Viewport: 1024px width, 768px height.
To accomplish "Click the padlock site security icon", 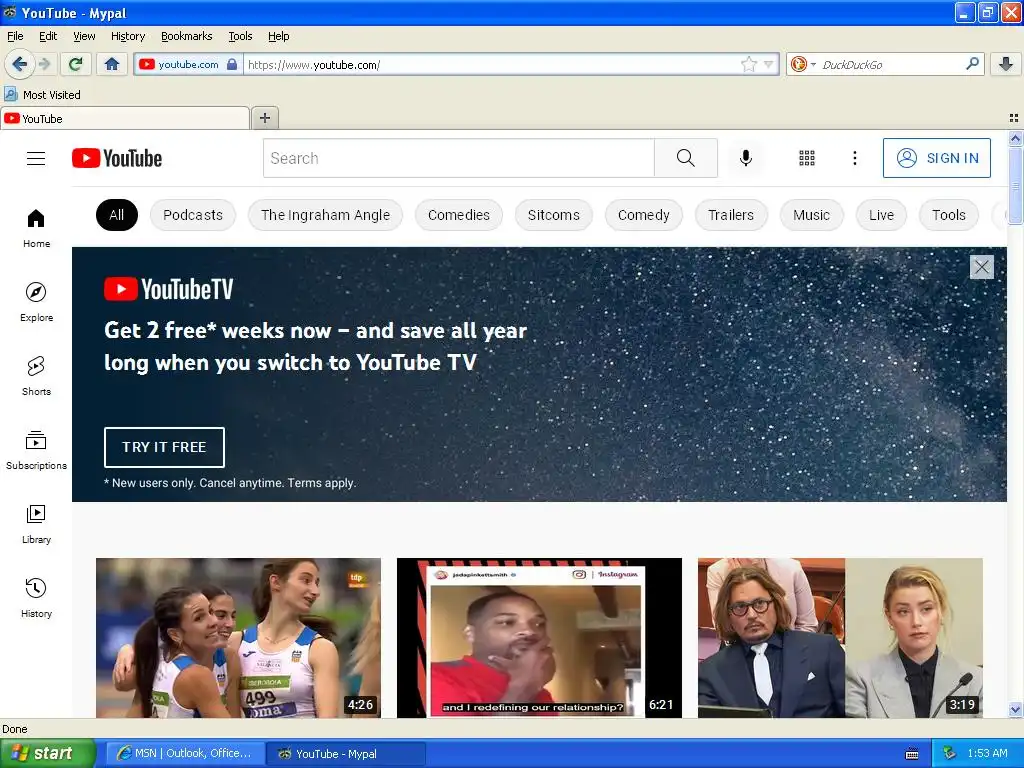I will tap(232, 64).
